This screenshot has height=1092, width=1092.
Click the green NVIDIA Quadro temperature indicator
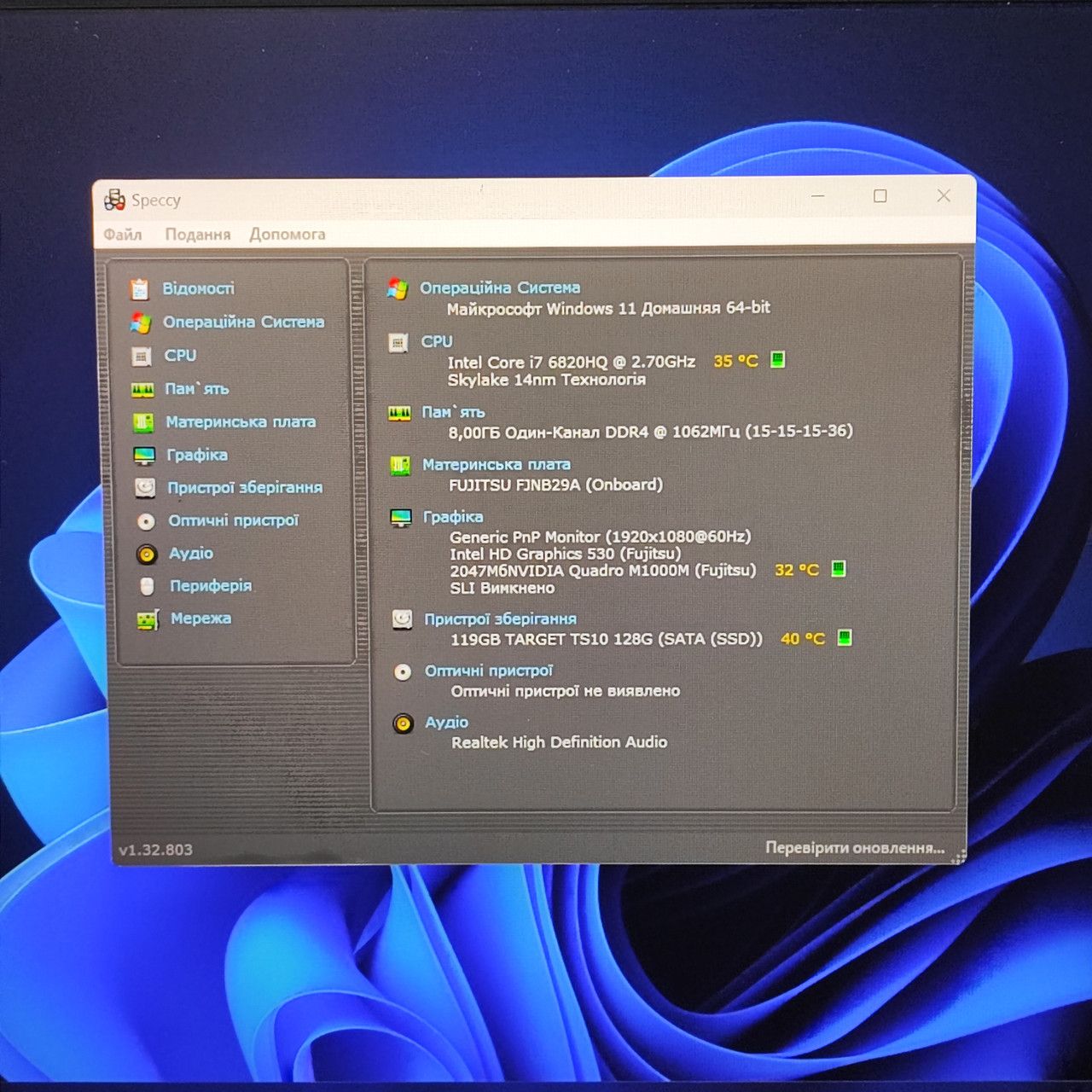click(839, 568)
